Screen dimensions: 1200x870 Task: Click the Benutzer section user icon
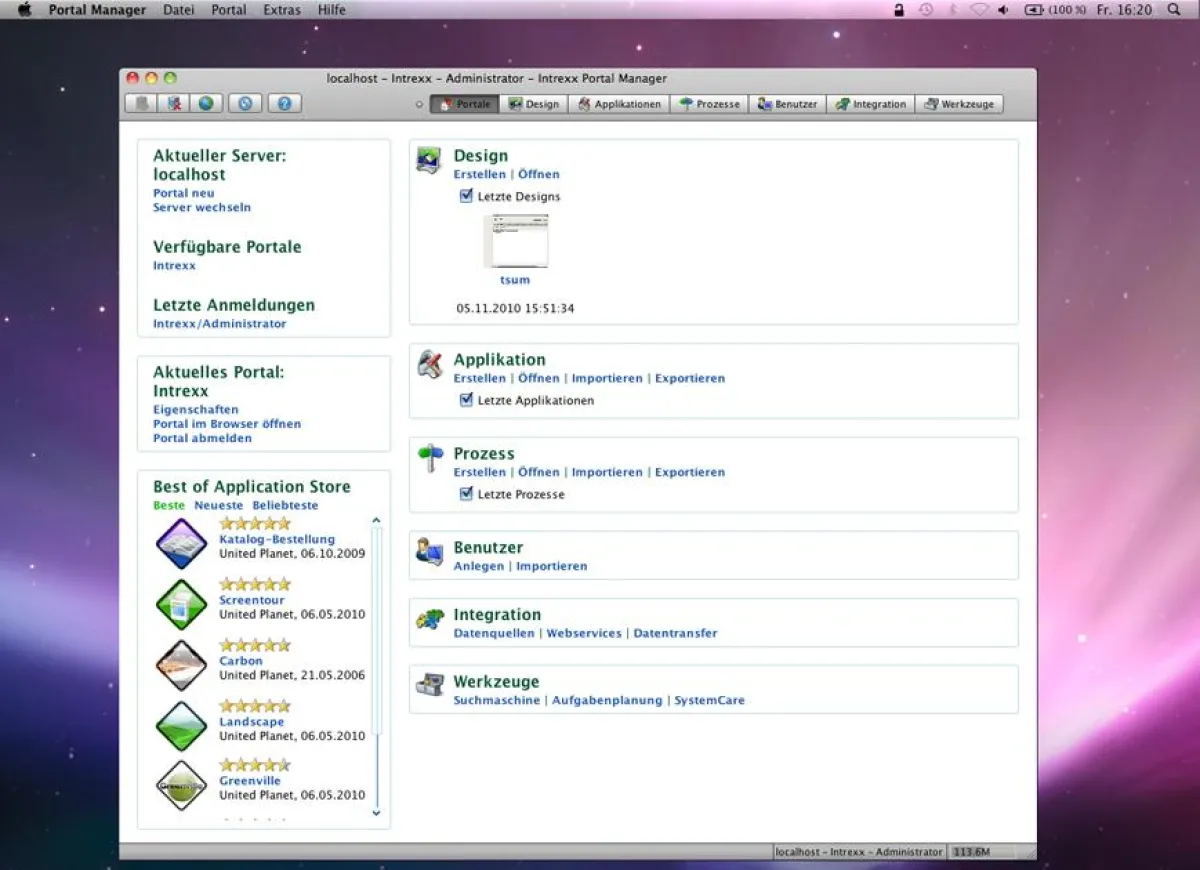(430, 552)
